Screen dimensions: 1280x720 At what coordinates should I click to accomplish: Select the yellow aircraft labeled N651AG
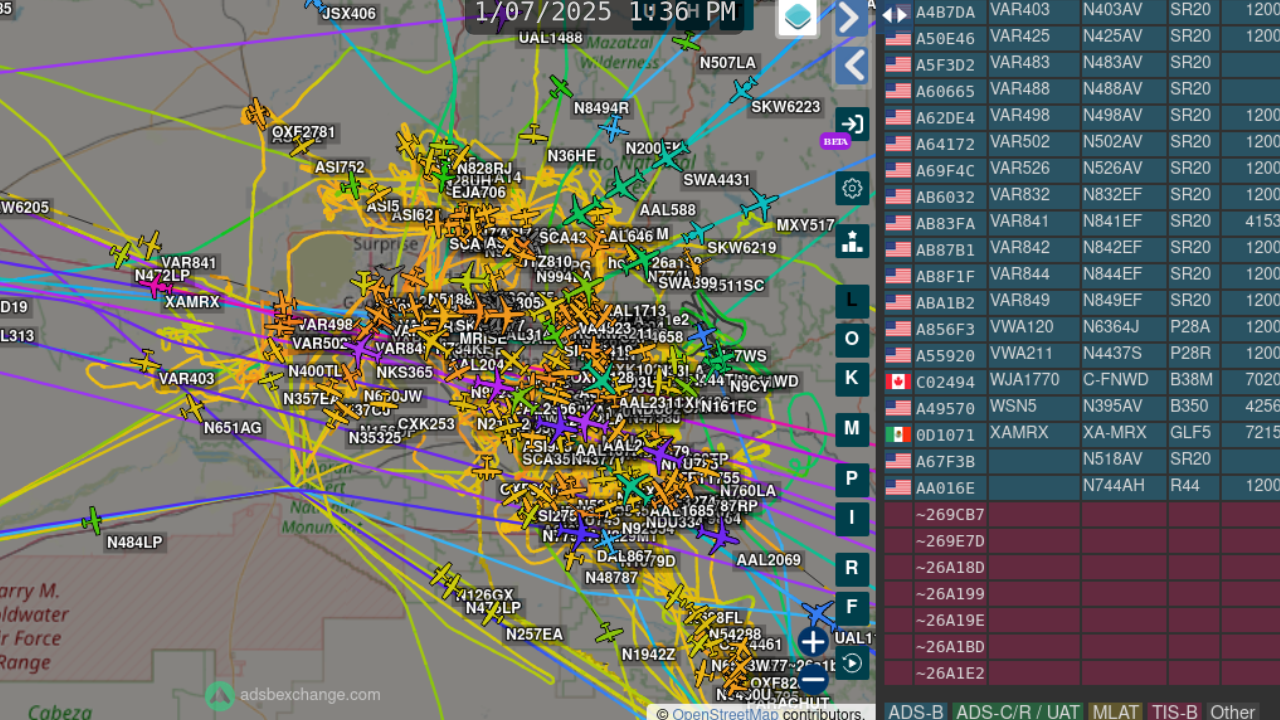pos(192,407)
